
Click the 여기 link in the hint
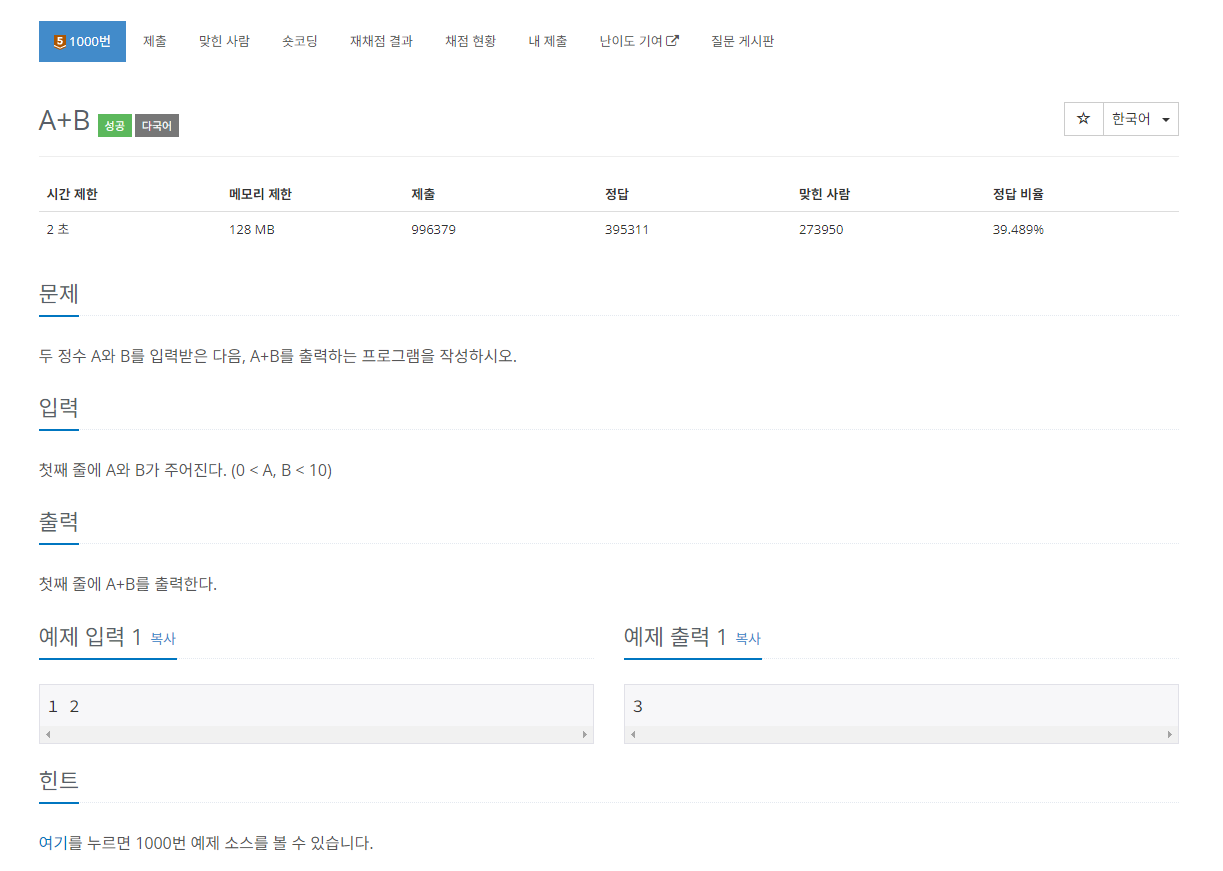(52, 843)
